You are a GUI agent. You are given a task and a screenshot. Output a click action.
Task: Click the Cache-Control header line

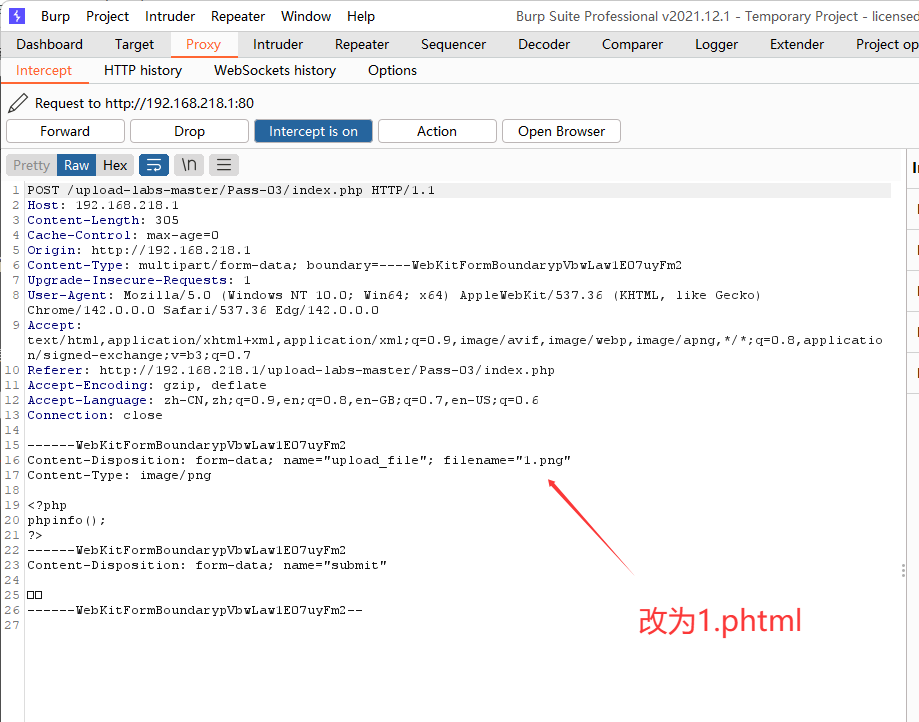click(123, 235)
